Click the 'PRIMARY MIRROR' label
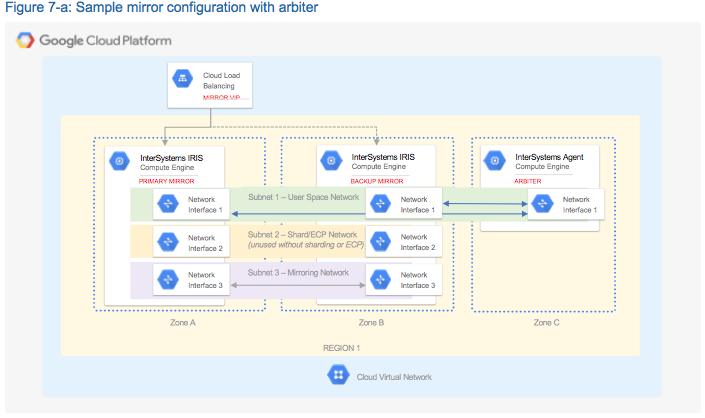705x418 pixels. click(166, 181)
